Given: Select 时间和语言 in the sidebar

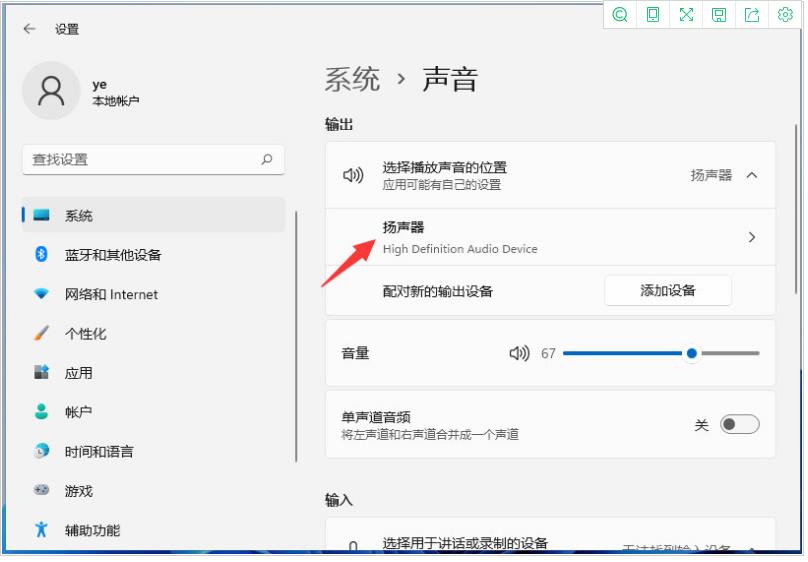Looking at the screenshot, I should pyautogui.click(x=154, y=452).
